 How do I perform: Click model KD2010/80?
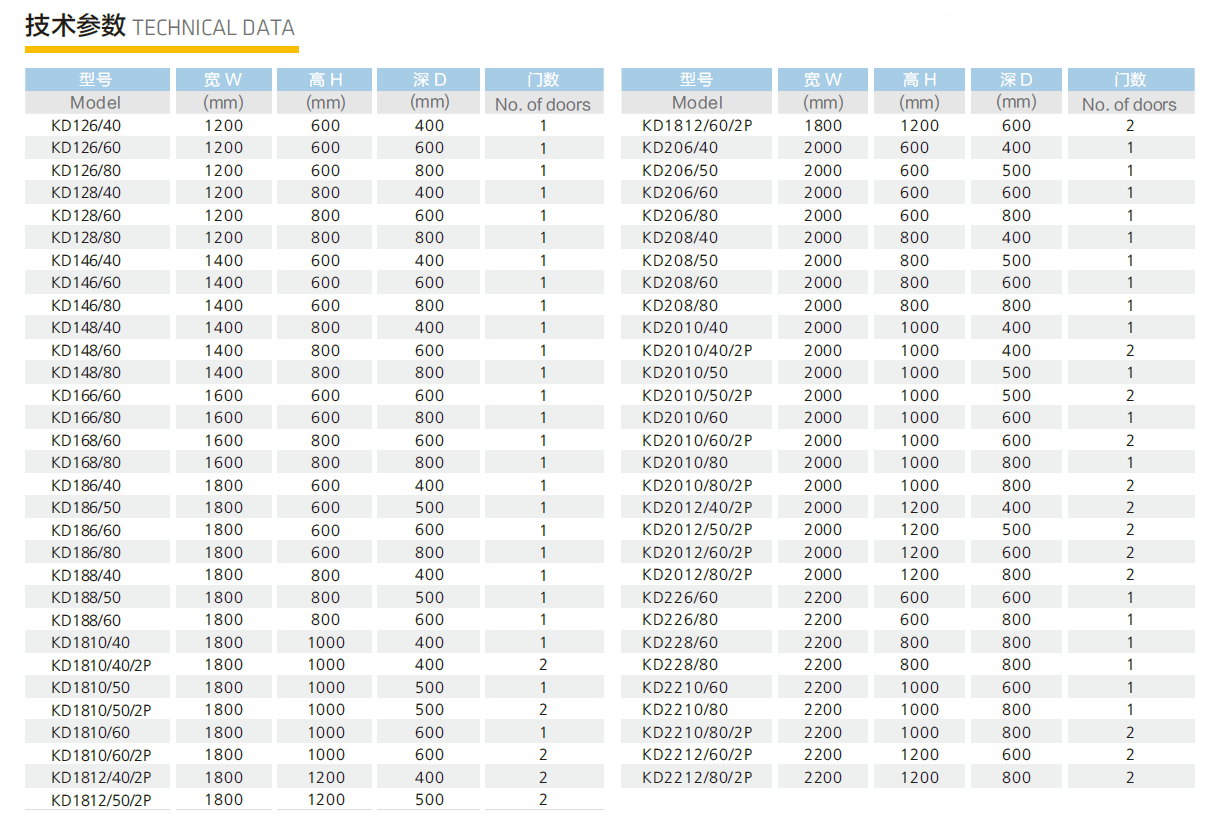click(x=685, y=462)
